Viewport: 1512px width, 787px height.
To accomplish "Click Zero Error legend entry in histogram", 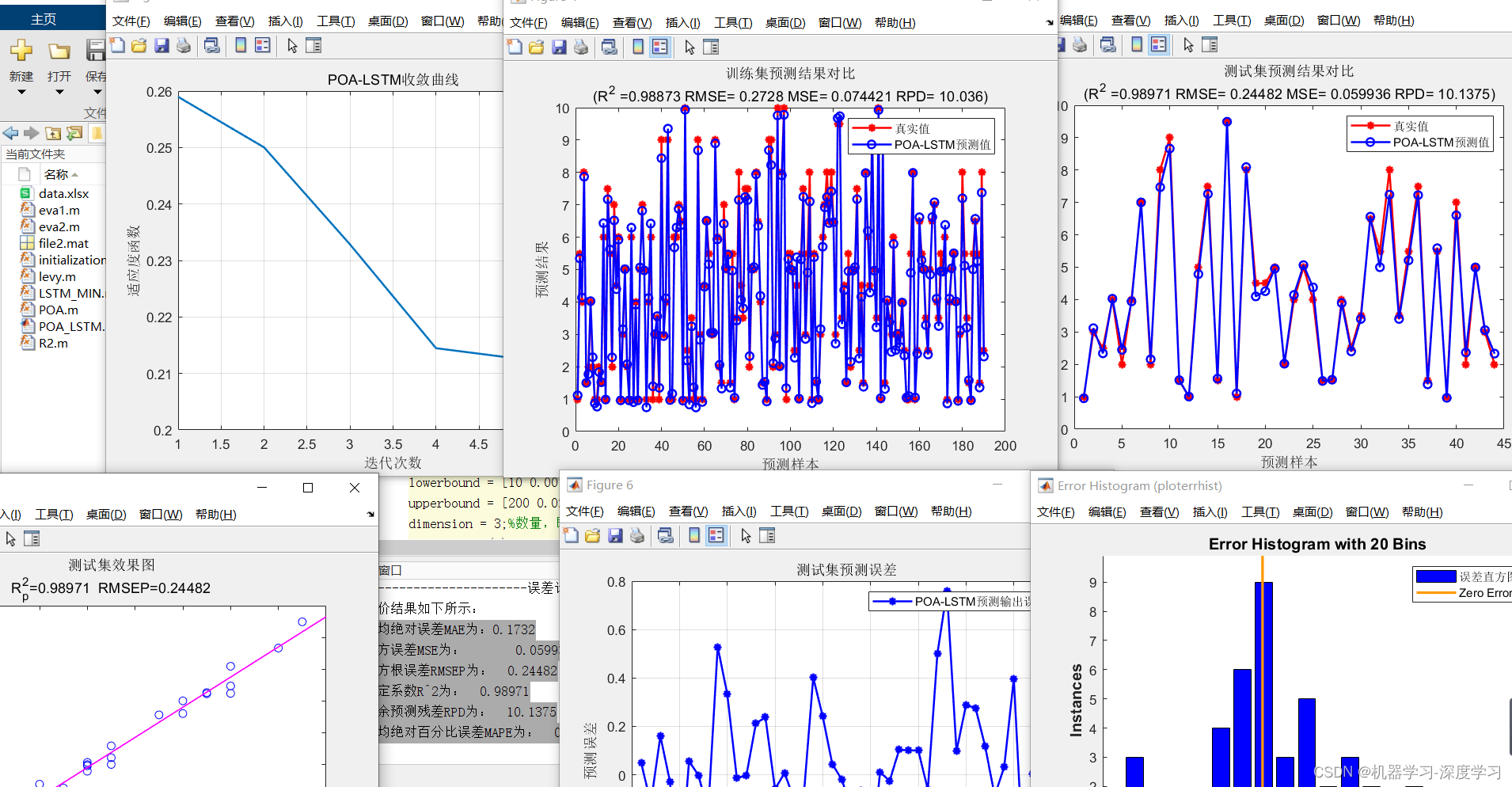I will [x=1484, y=593].
